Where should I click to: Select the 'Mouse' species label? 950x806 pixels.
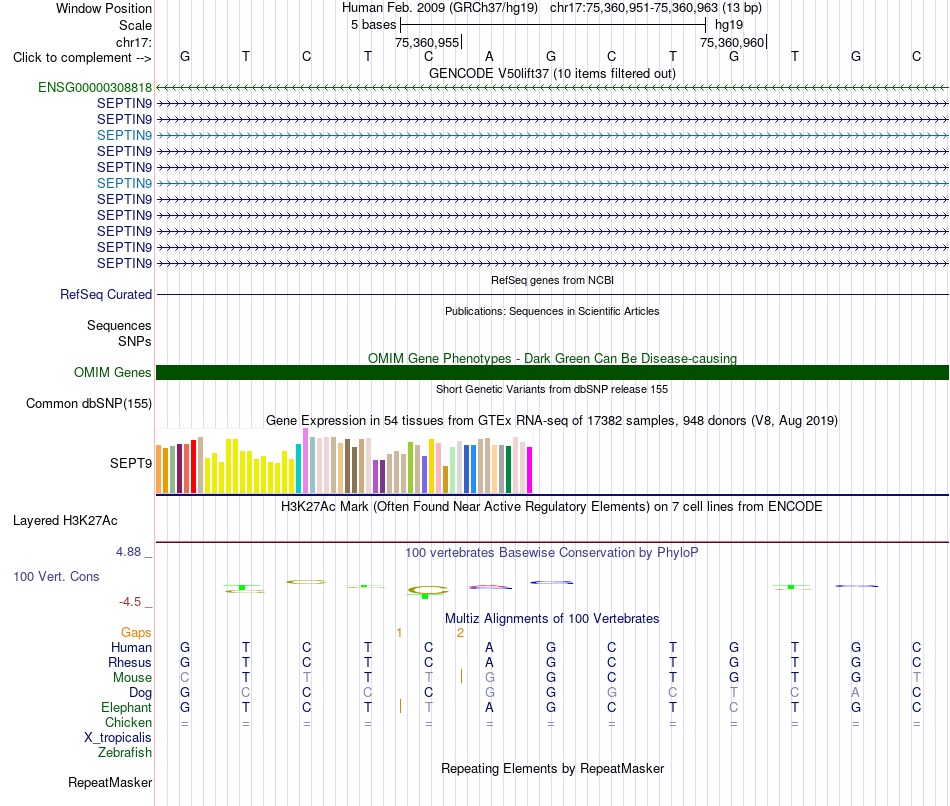[x=132, y=678]
